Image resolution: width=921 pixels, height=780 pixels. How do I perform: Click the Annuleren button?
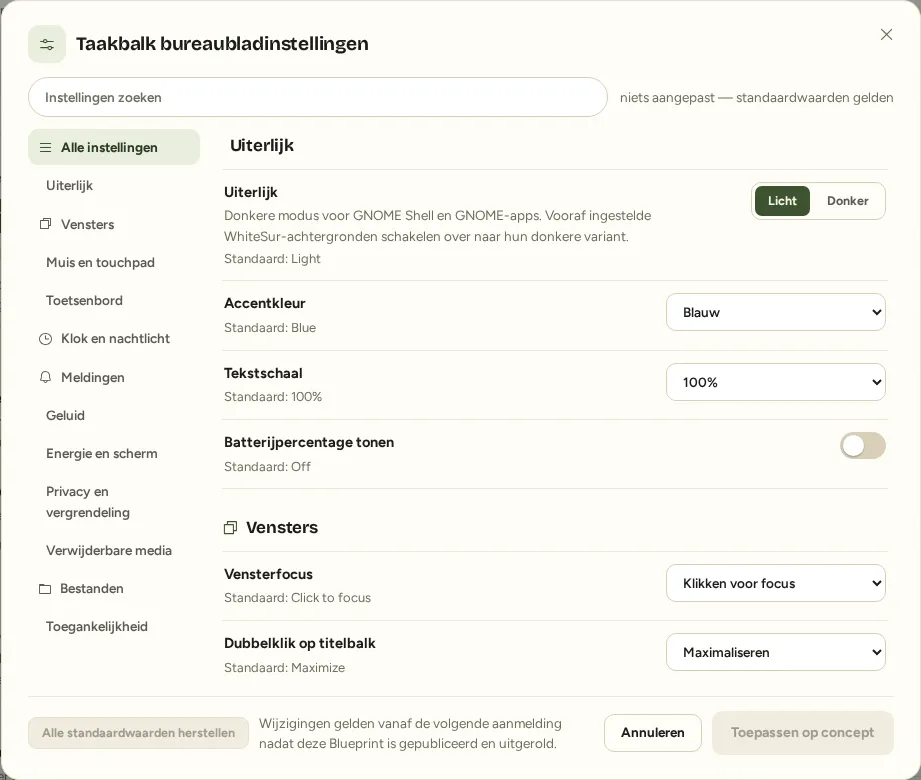(653, 732)
